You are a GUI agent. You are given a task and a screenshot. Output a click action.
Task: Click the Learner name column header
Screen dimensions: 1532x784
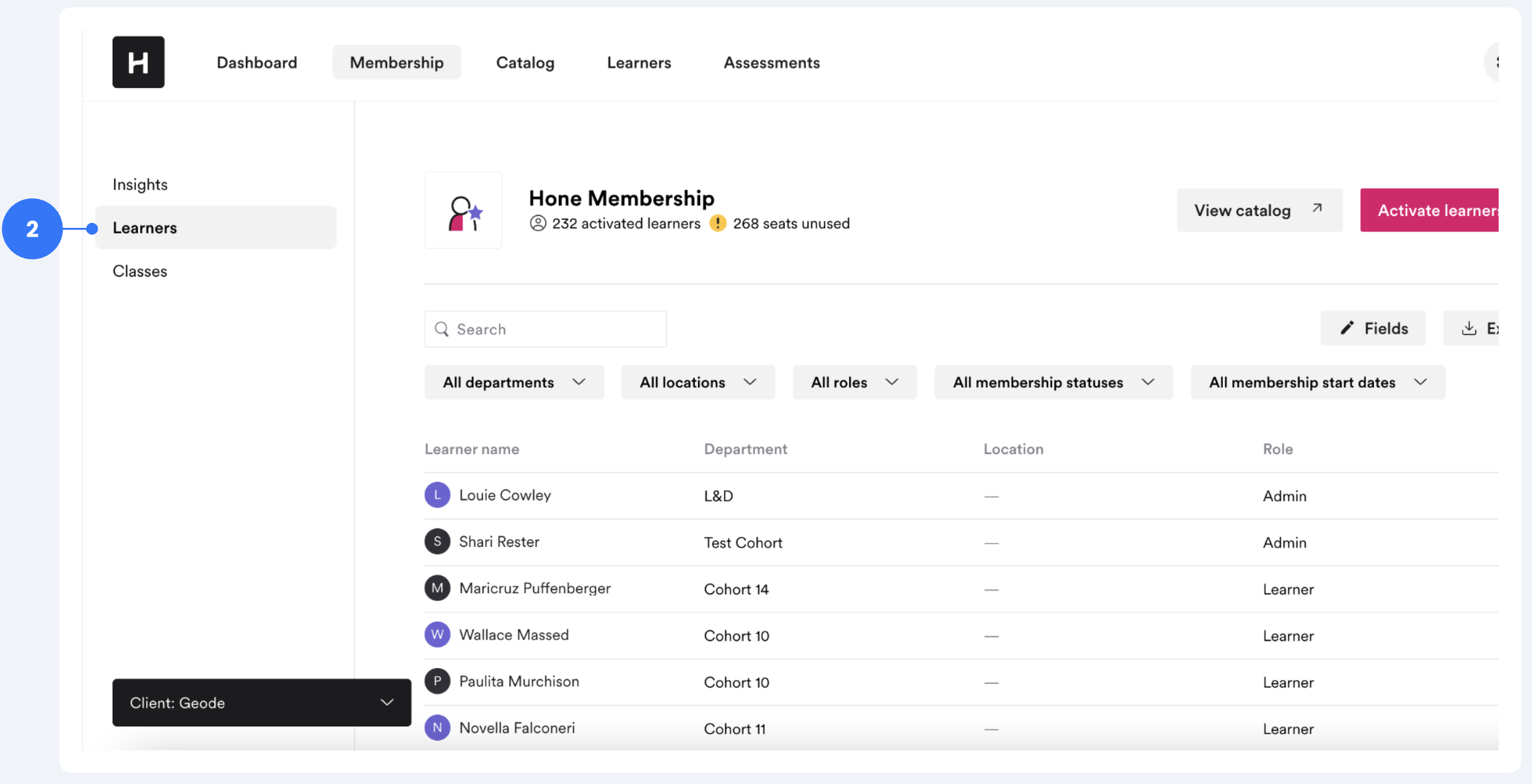pyautogui.click(x=472, y=449)
